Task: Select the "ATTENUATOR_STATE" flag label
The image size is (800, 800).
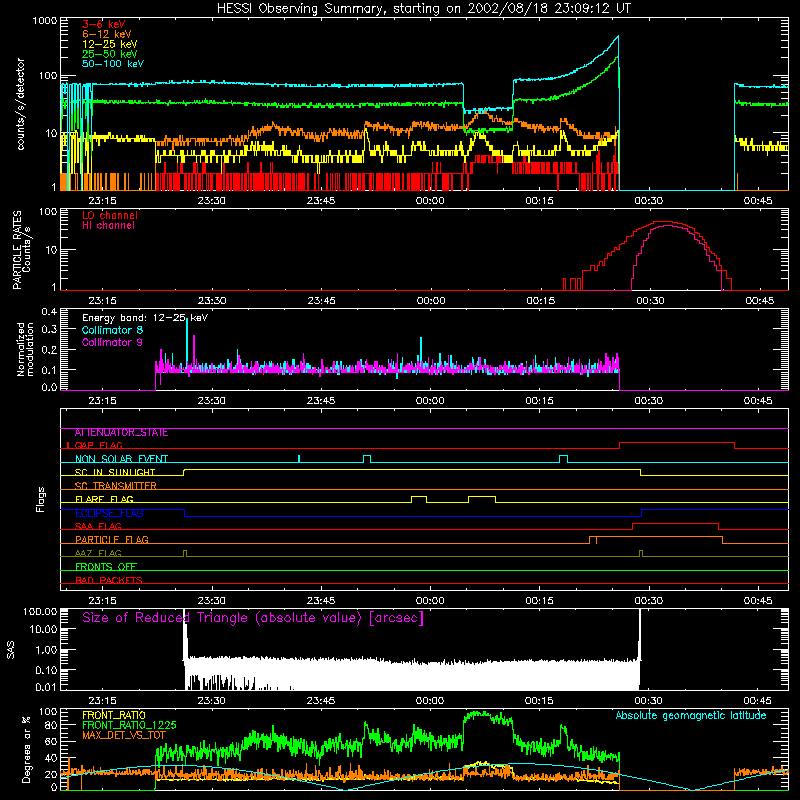Action: [x=121, y=433]
